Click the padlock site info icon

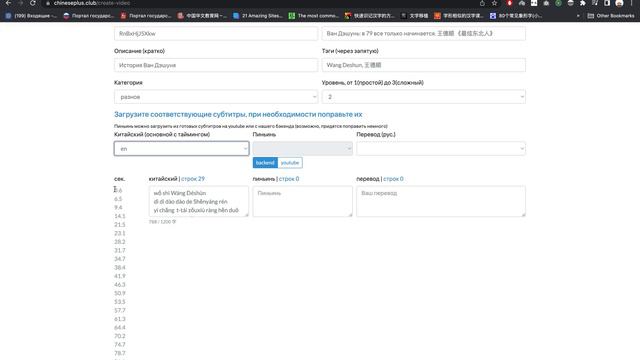click(x=48, y=3)
